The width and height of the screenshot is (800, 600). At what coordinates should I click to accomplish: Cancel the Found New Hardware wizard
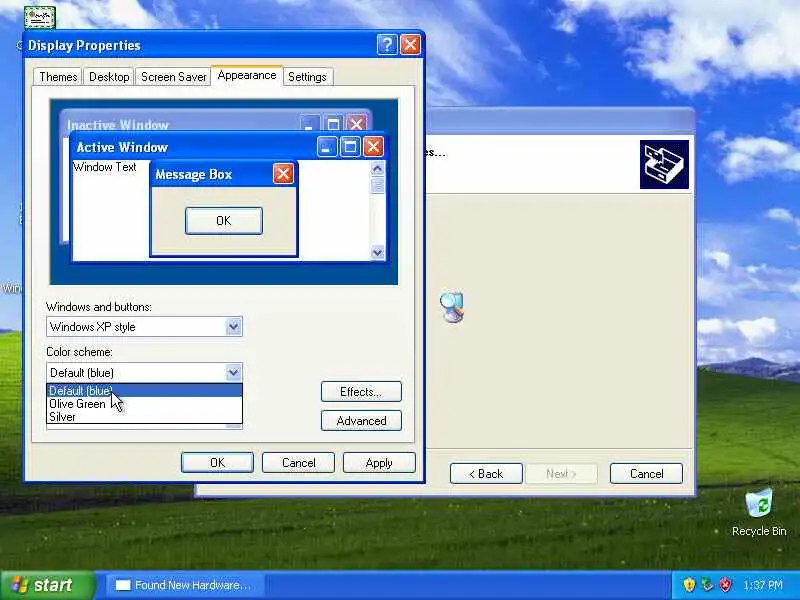click(x=646, y=473)
